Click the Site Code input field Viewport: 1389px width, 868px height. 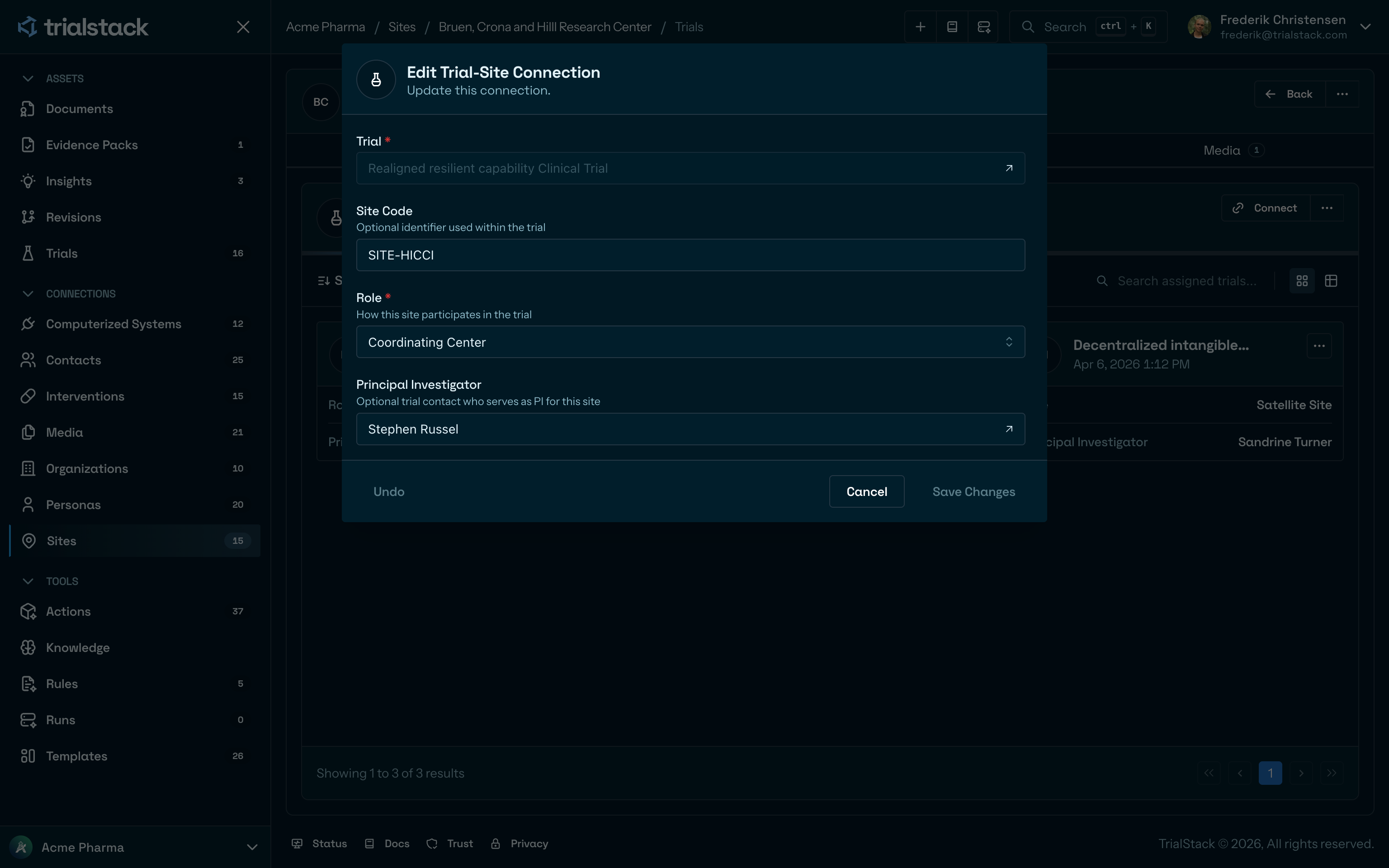pos(690,255)
